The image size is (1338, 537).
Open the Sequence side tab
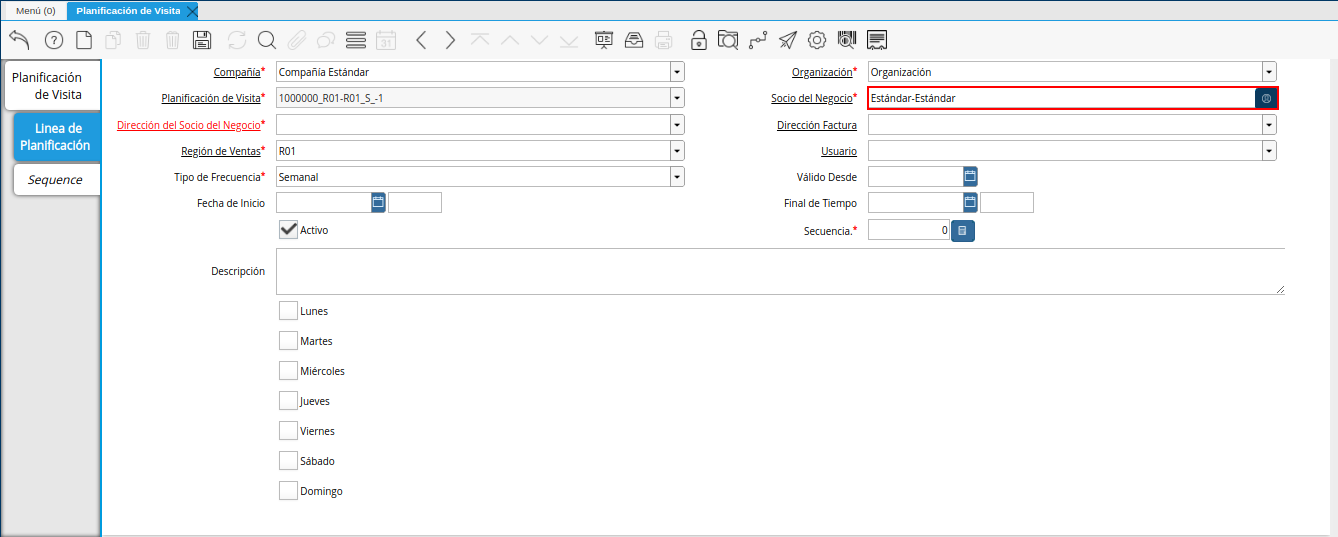tap(57, 180)
